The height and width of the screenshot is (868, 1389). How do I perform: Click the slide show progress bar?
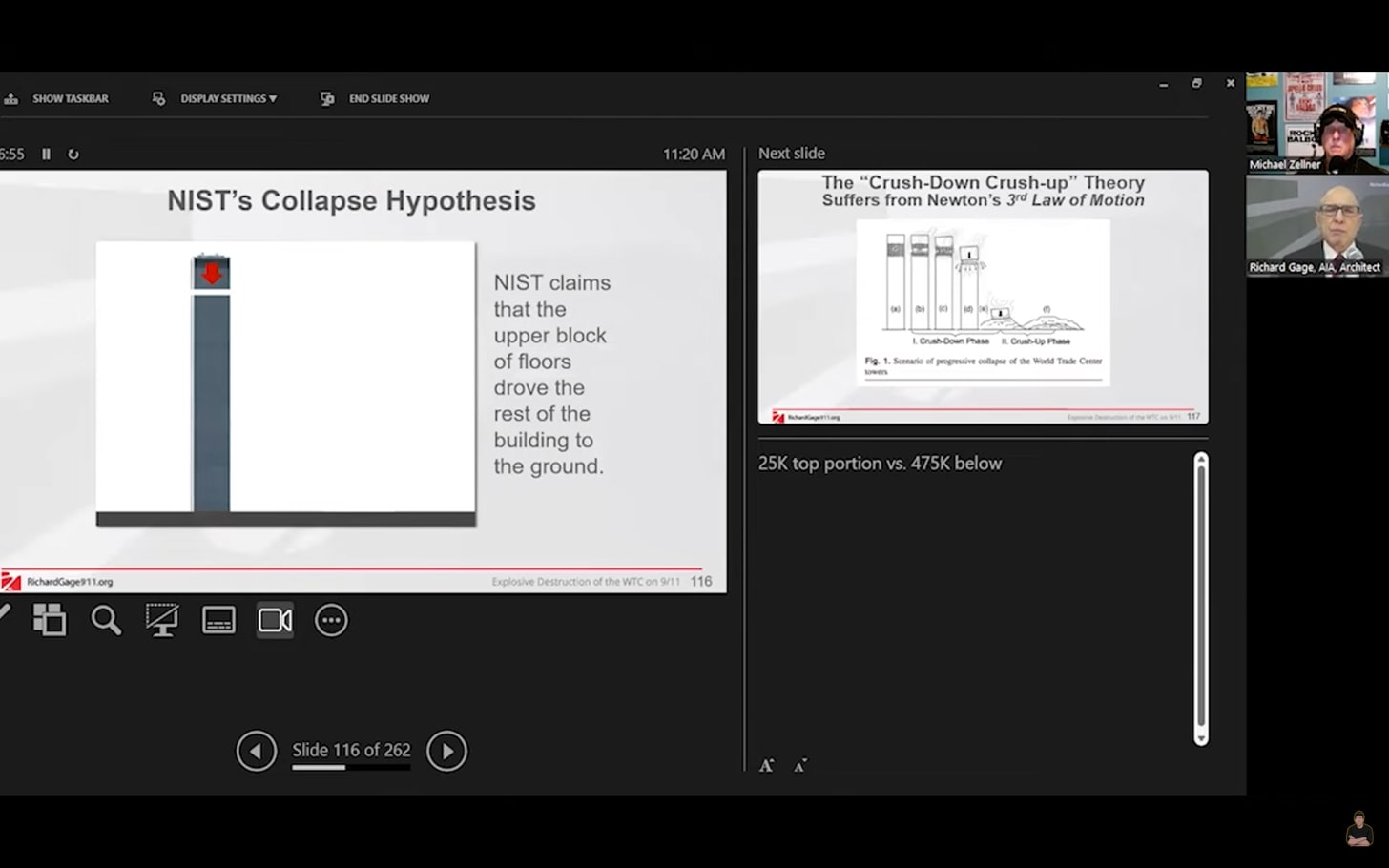click(351, 767)
